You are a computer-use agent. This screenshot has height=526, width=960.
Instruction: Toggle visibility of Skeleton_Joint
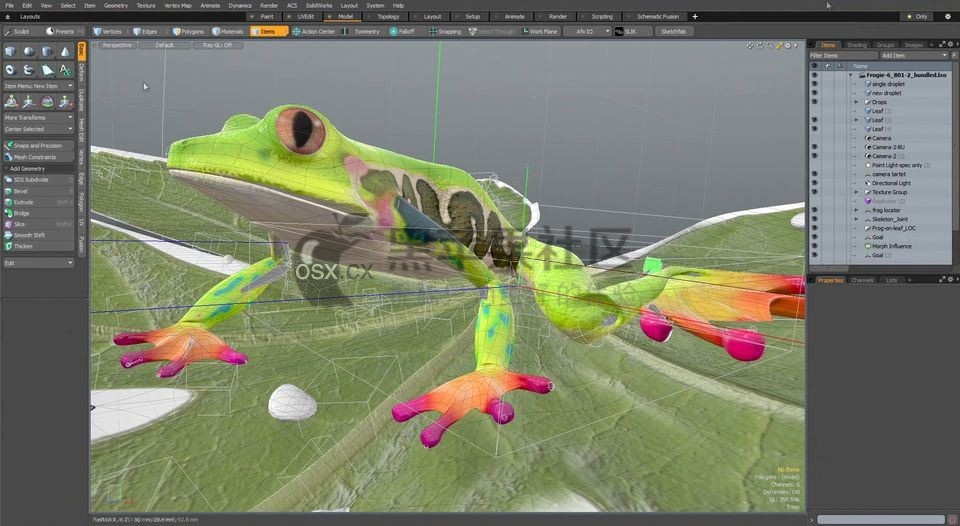(814, 219)
